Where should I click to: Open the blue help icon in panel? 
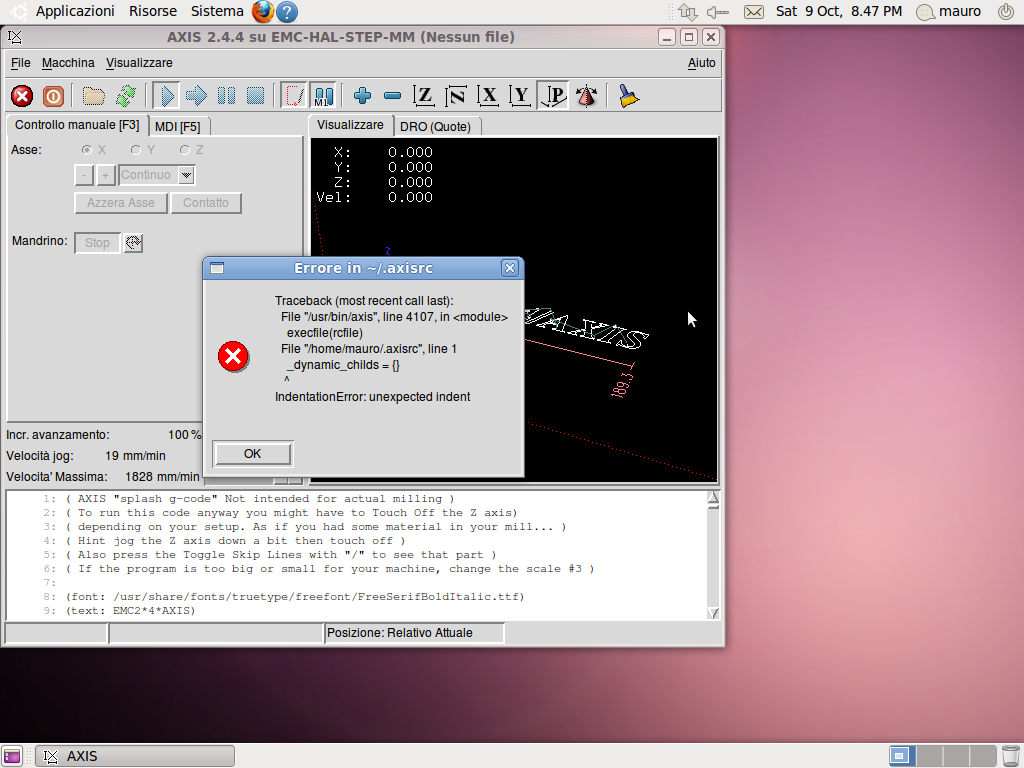point(287,12)
